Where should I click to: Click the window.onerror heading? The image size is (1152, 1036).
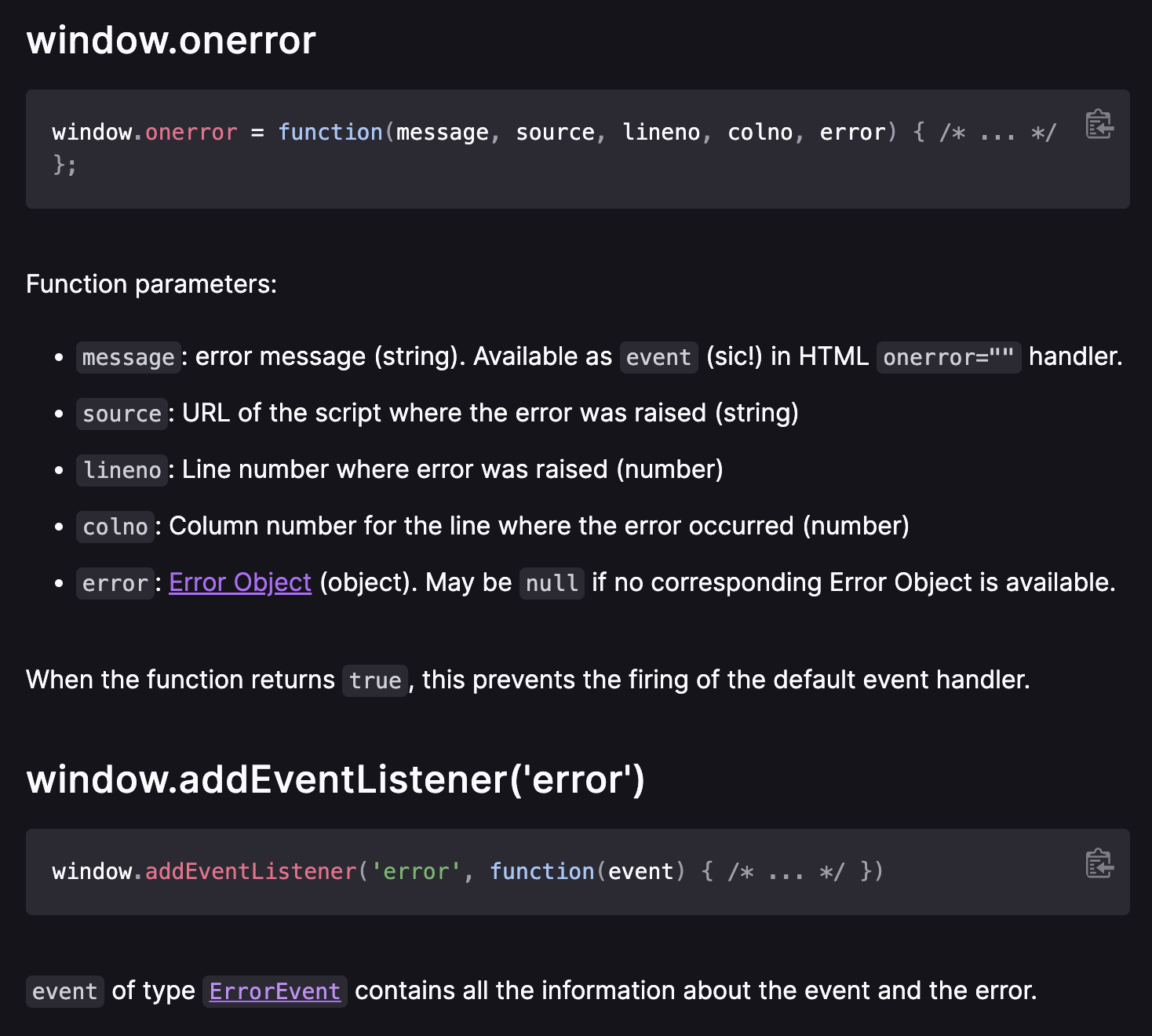(171, 39)
